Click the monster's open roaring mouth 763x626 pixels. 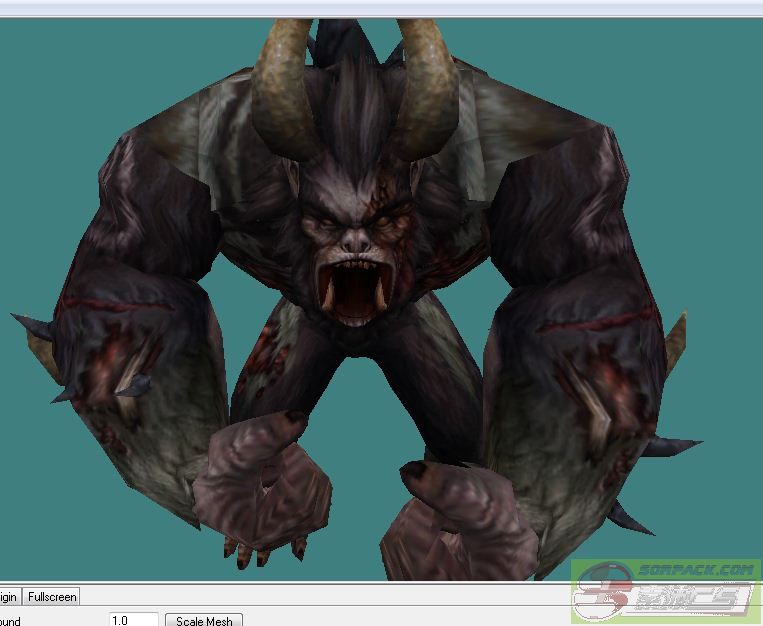[x=353, y=289]
